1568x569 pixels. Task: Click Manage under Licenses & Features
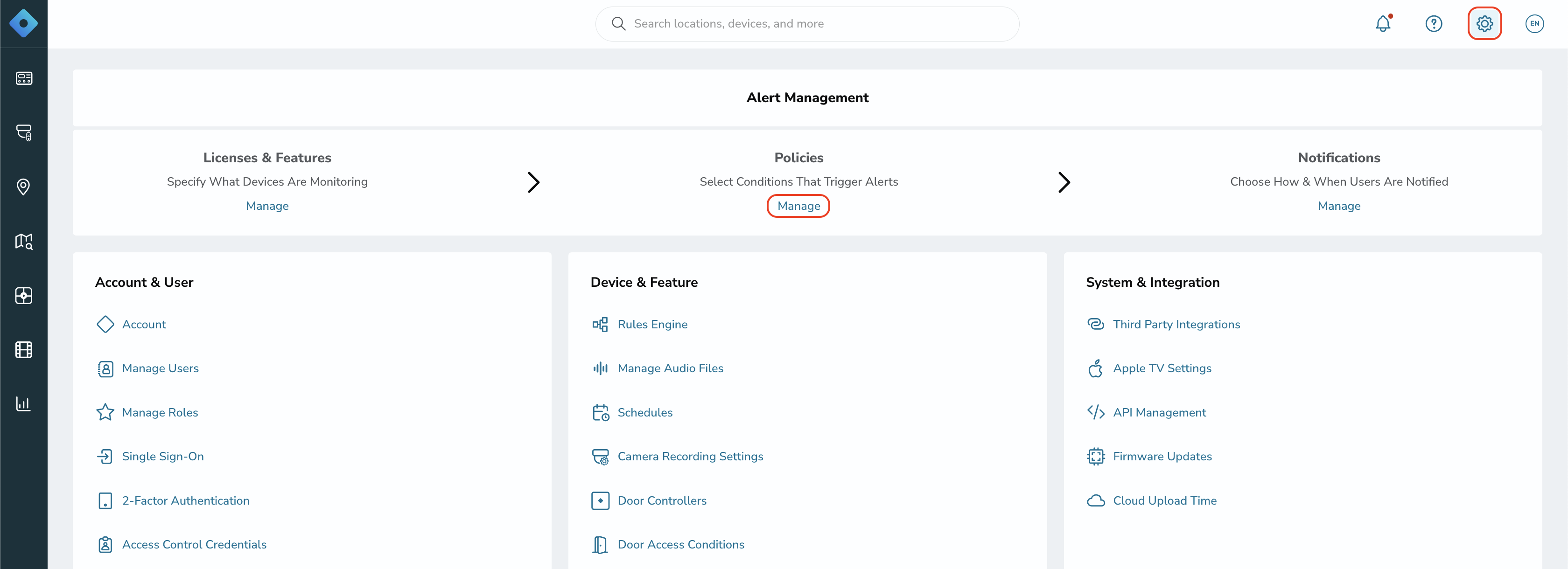267,206
